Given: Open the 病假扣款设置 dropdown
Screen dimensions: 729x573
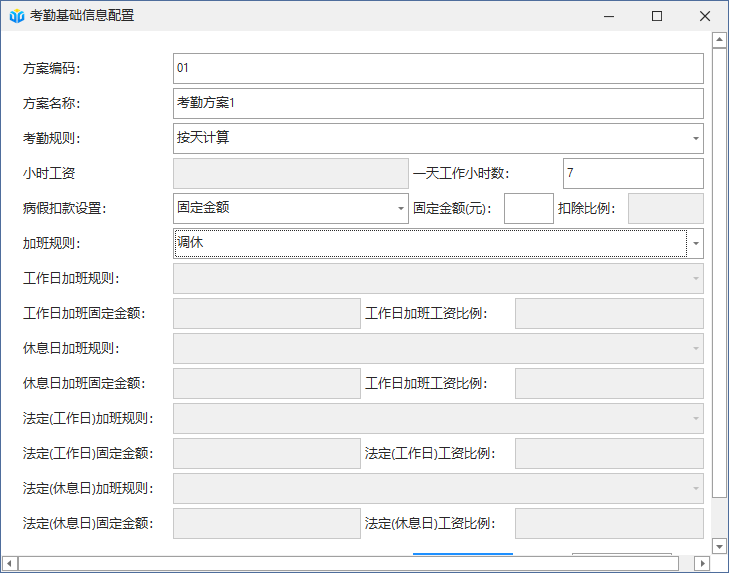Looking at the screenshot, I should click(x=291, y=208).
